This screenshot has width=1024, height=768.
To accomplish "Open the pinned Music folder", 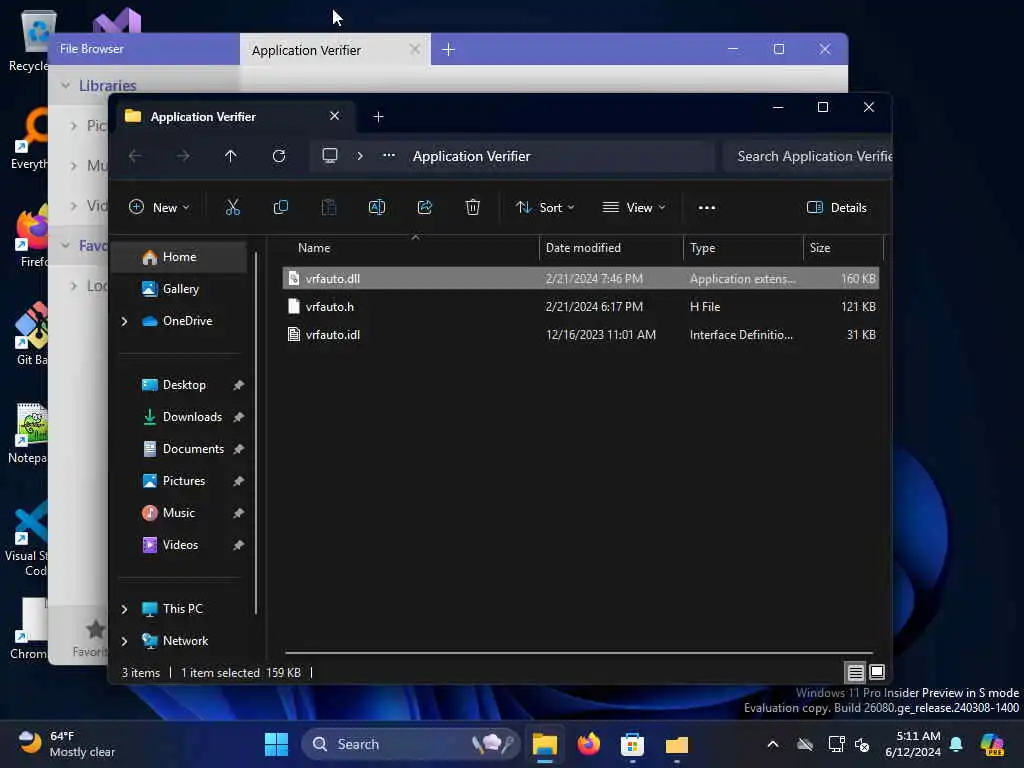I will (179, 513).
